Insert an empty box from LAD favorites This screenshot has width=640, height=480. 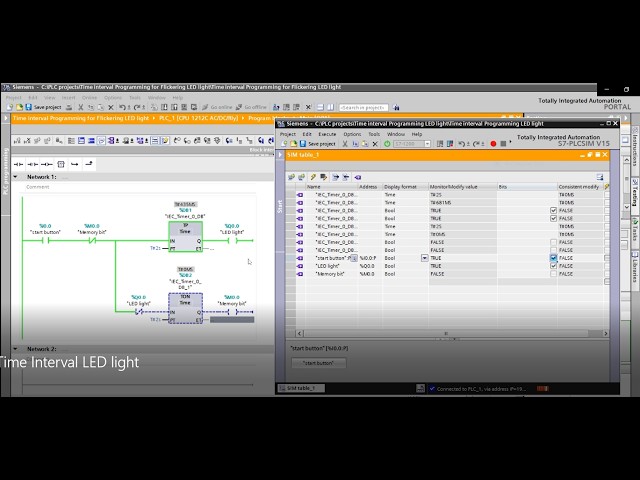pos(61,164)
